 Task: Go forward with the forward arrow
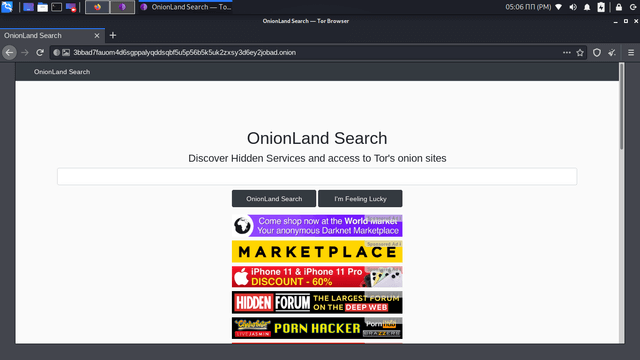tap(25, 53)
